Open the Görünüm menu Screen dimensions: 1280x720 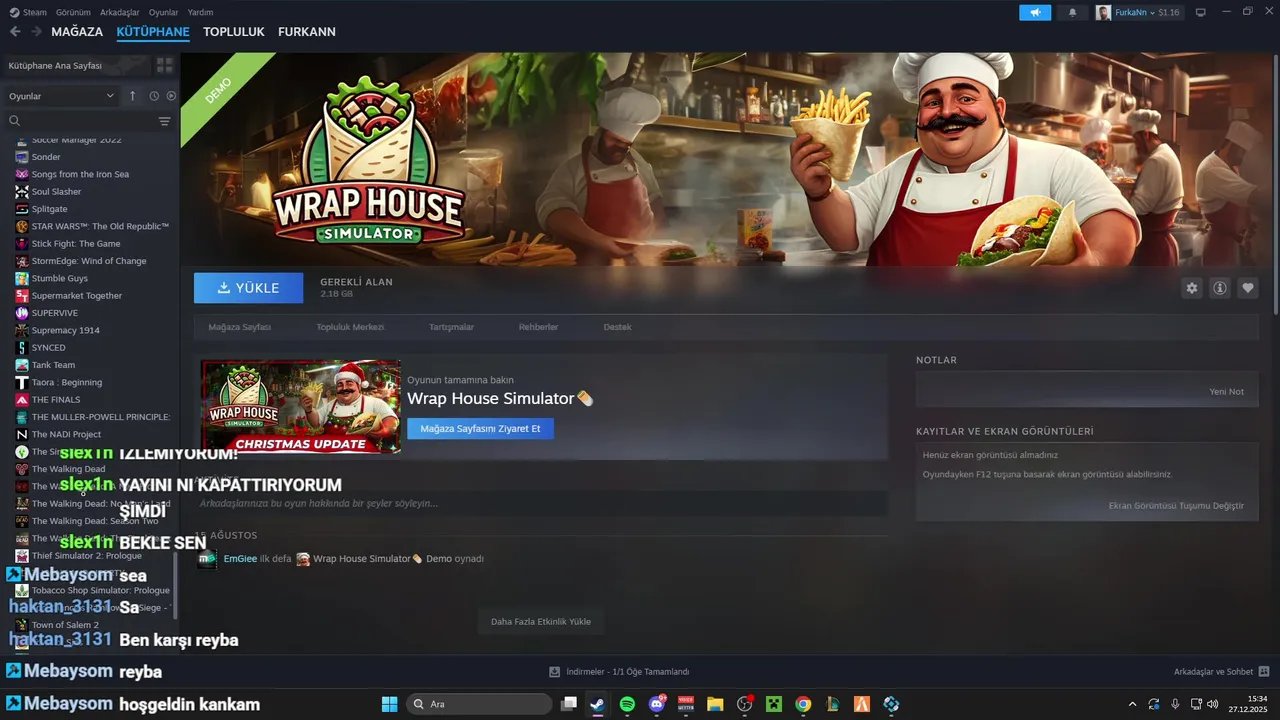(73, 12)
